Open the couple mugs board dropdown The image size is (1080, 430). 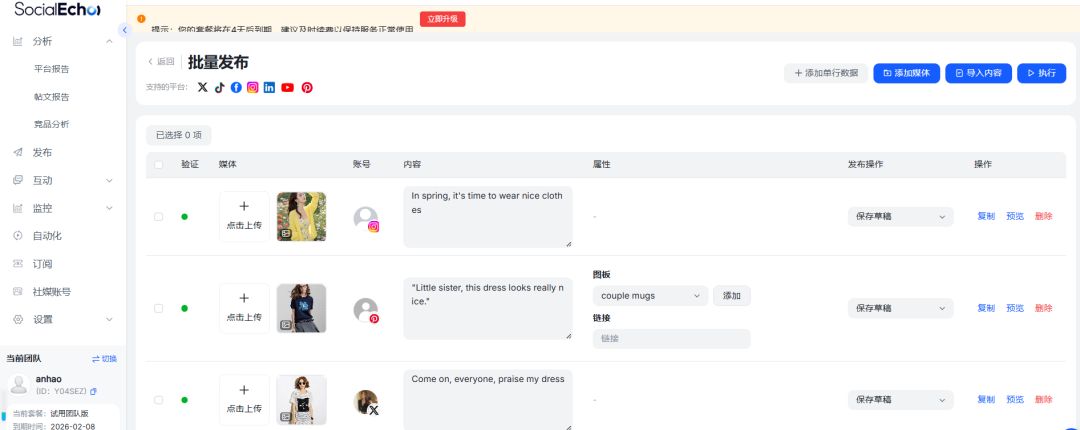point(650,296)
